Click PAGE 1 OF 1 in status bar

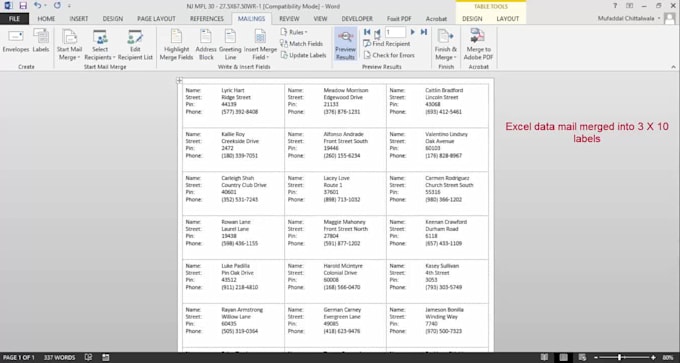19,357
